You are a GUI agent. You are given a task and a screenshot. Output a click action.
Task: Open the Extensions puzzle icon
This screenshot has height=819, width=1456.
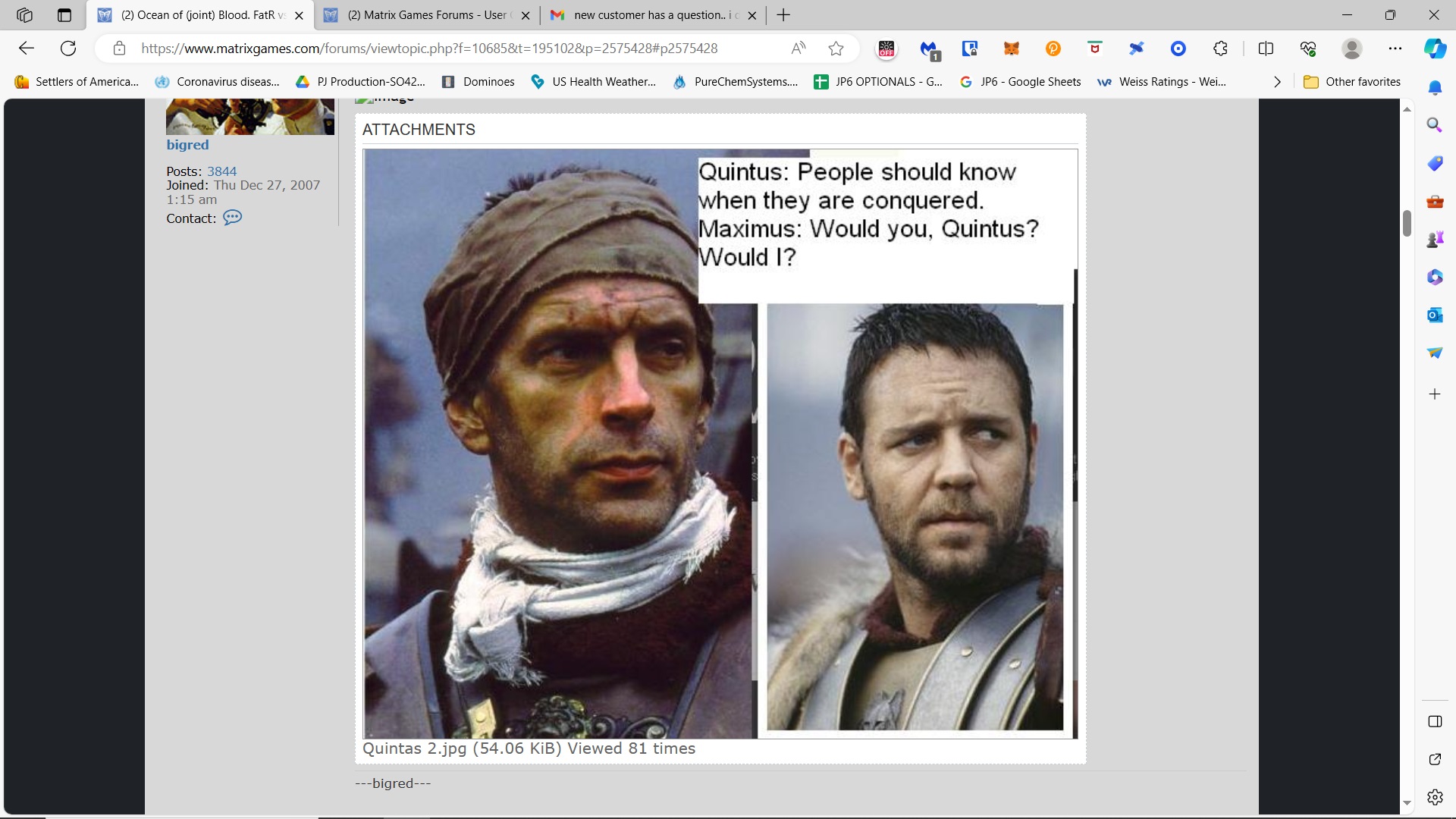coord(1220,49)
